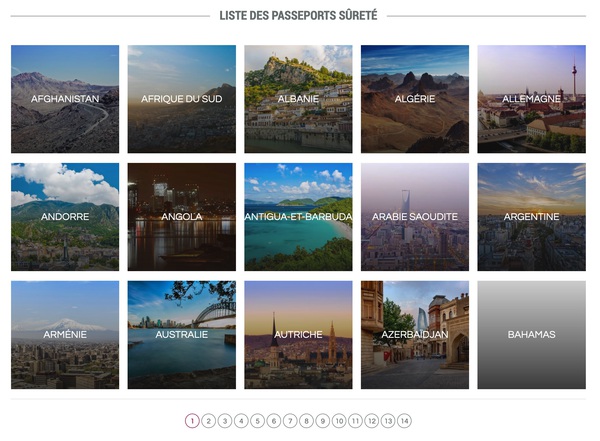The height and width of the screenshot is (441, 600).
Task: Go to last page 14
Action: pyautogui.click(x=404, y=421)
